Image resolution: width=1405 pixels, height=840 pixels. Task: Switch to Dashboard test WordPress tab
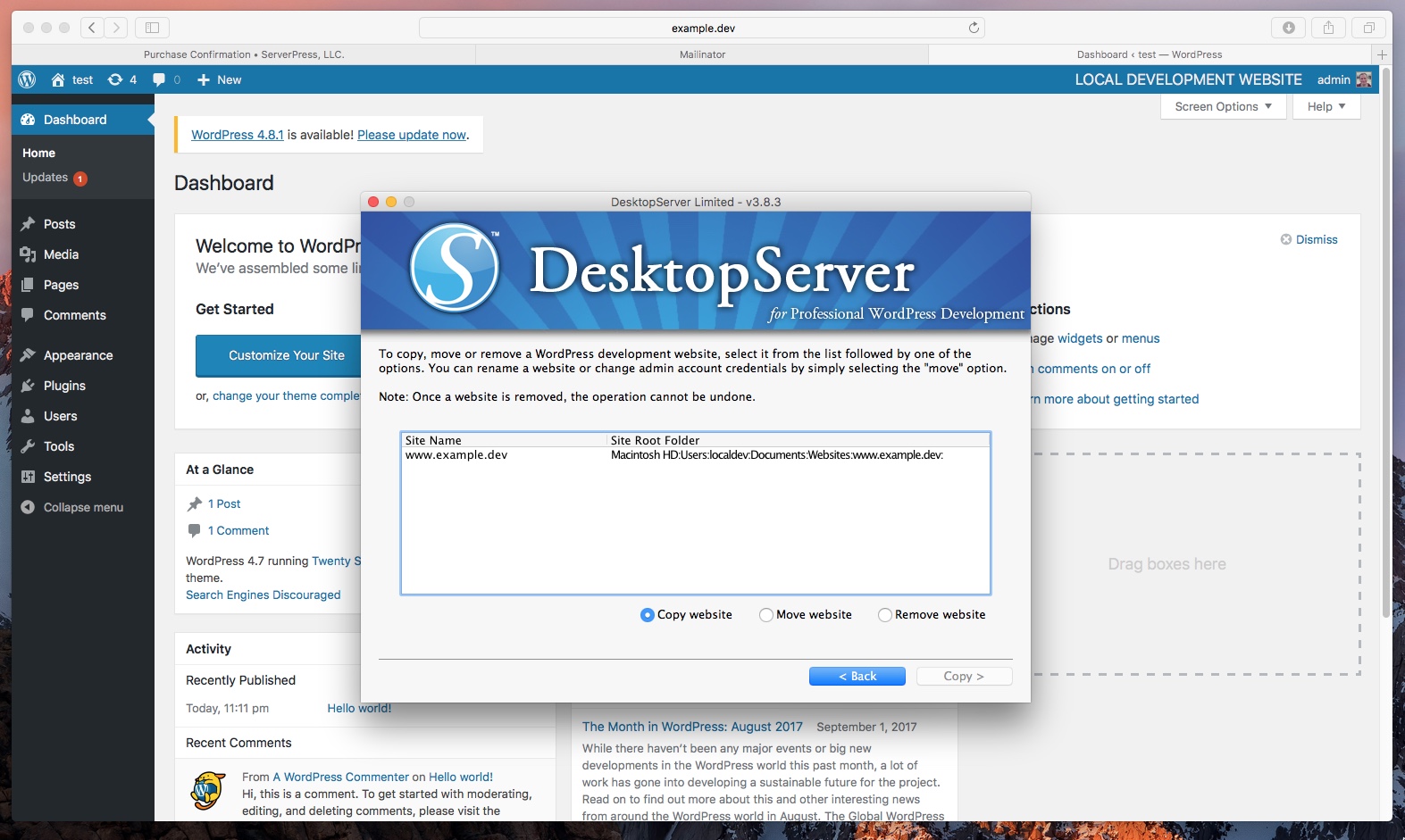point(1150,54)
